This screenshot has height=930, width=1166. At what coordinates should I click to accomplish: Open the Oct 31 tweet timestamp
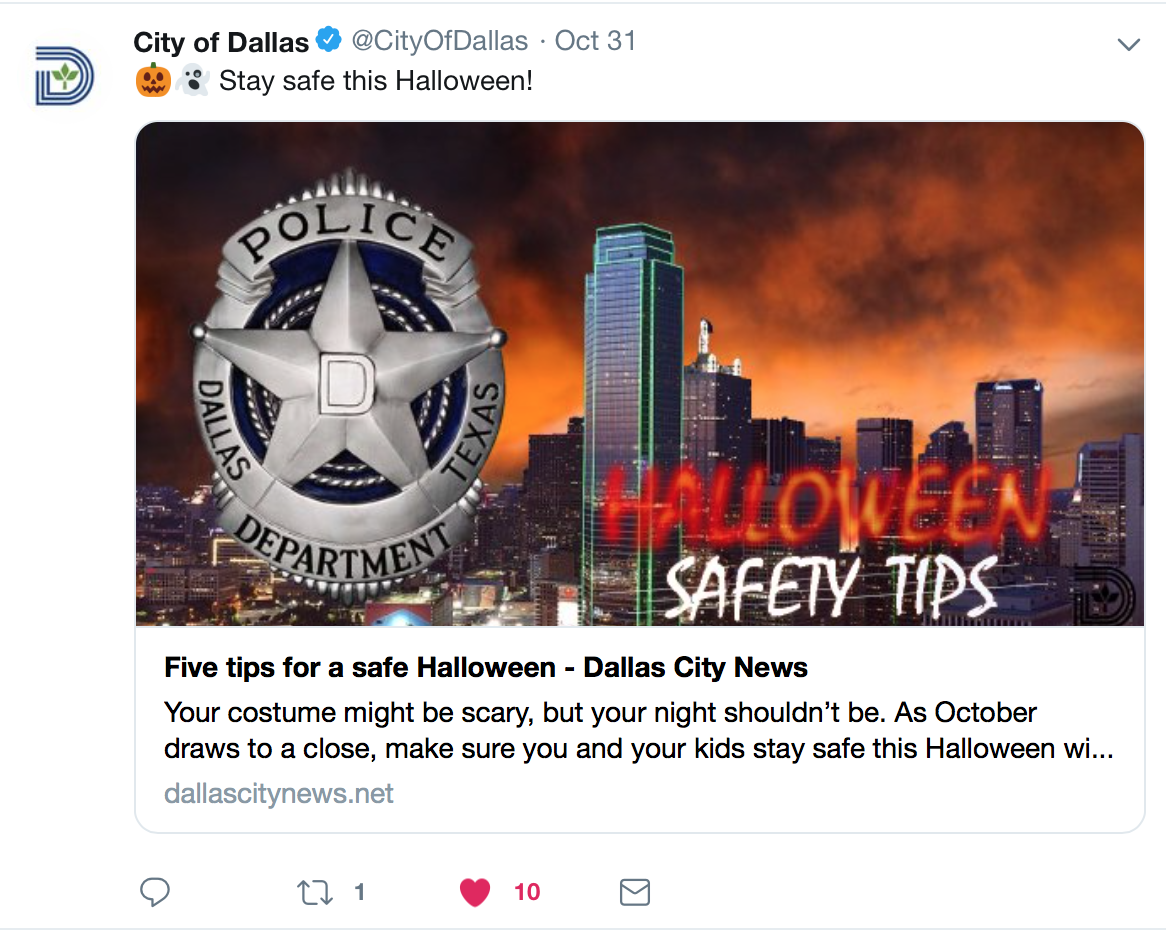click(x=596, y=41)
